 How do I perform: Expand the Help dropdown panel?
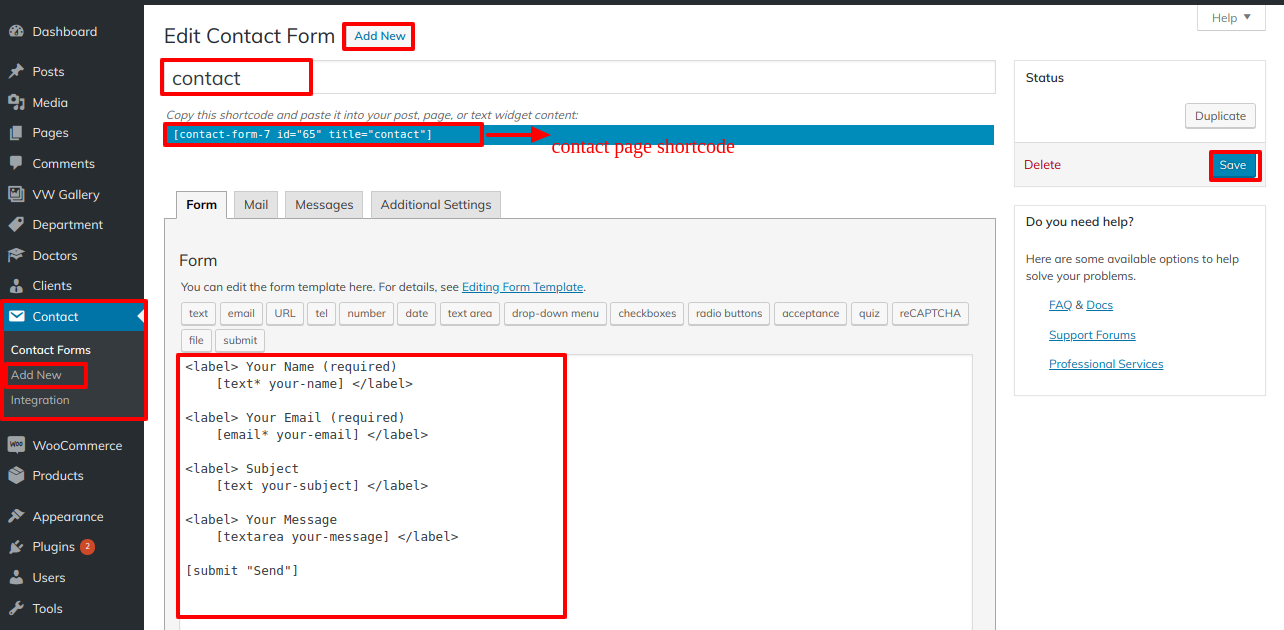point(1230,18)
